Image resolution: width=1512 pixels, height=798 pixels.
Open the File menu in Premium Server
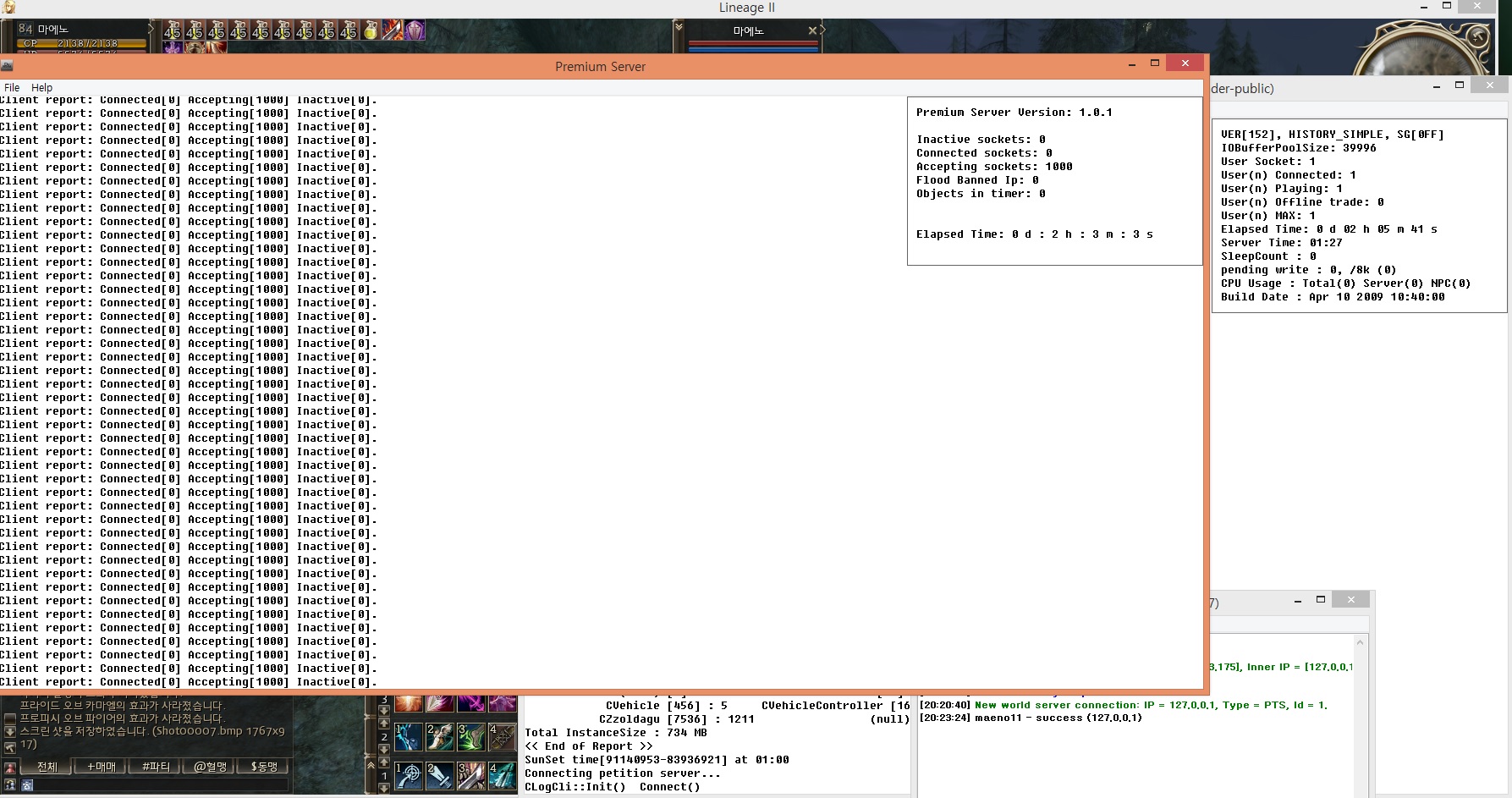pos(12,87)
